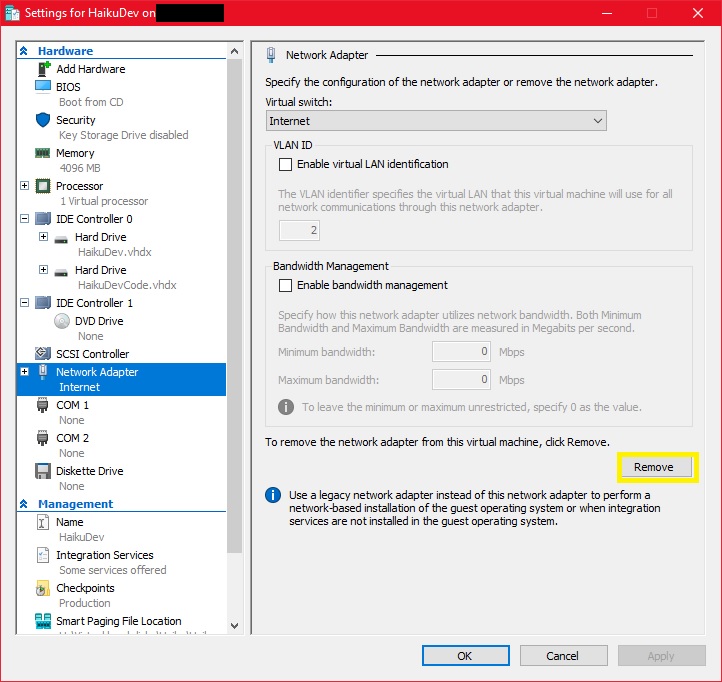
Task: Select the BIOS monitor icon
Action: click(43, 87)
